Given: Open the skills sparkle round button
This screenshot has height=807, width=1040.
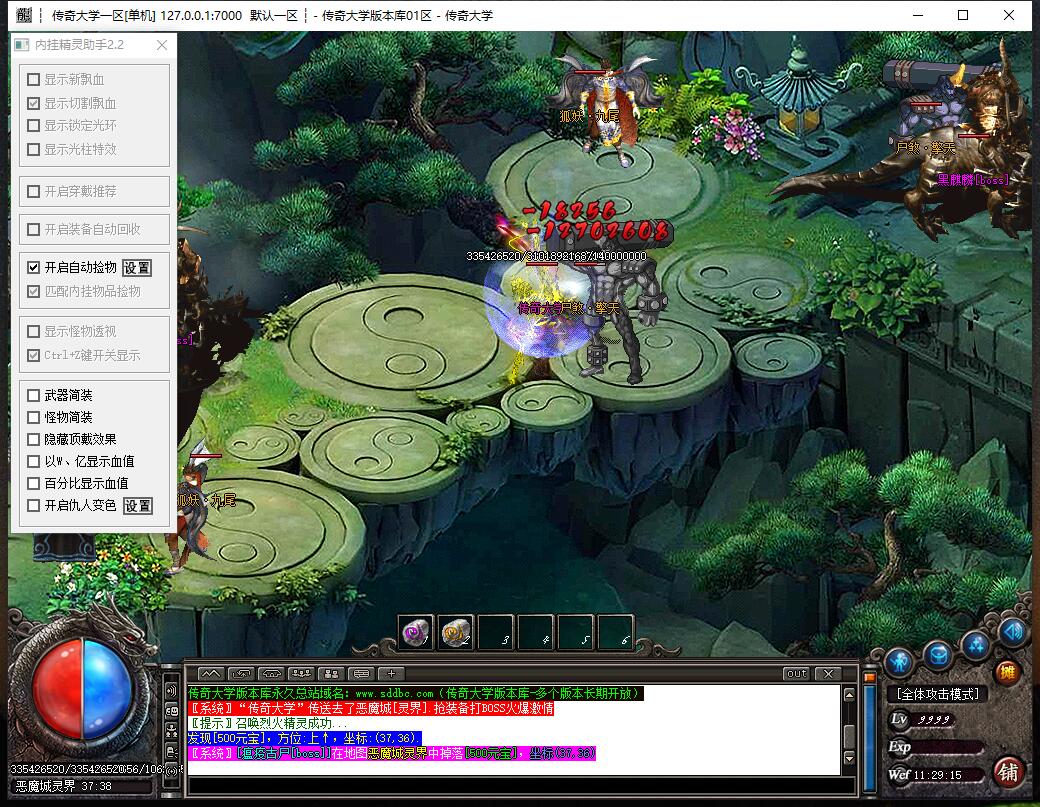Looking at the screenshot, I should tap(976, 644).
